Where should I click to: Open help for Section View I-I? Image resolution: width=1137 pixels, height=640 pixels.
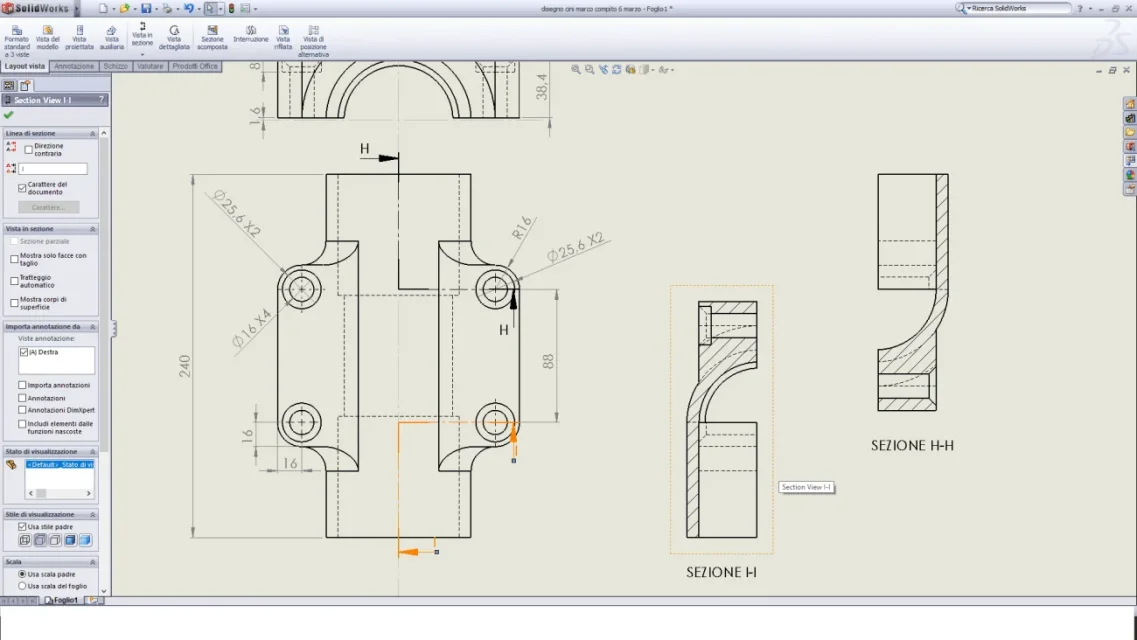(x=101, y=100)
